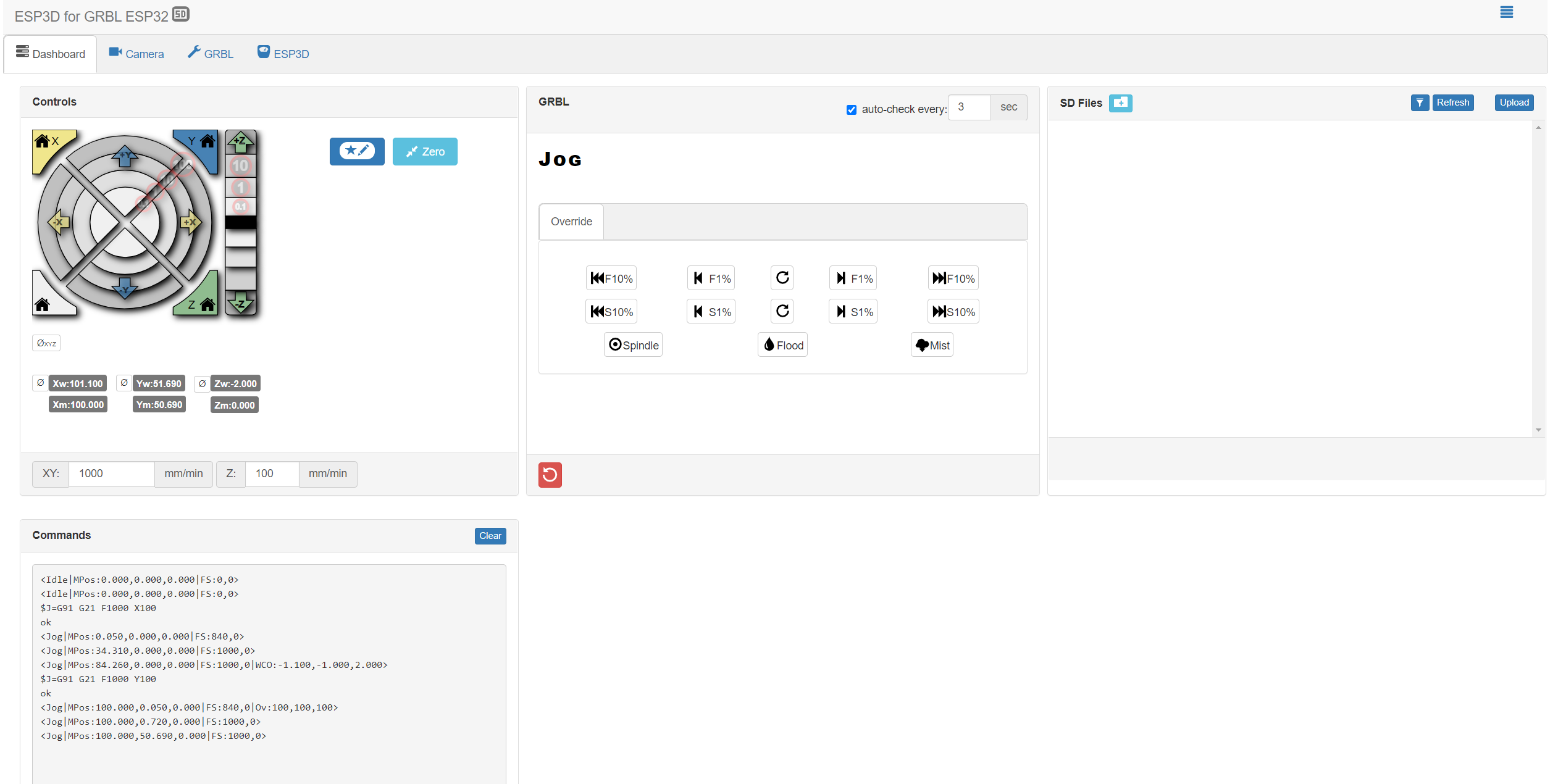Viewport: 1558px width, 784px height.
Task: Click the Zm:0.000 machine position label
Action: (235, 405)
